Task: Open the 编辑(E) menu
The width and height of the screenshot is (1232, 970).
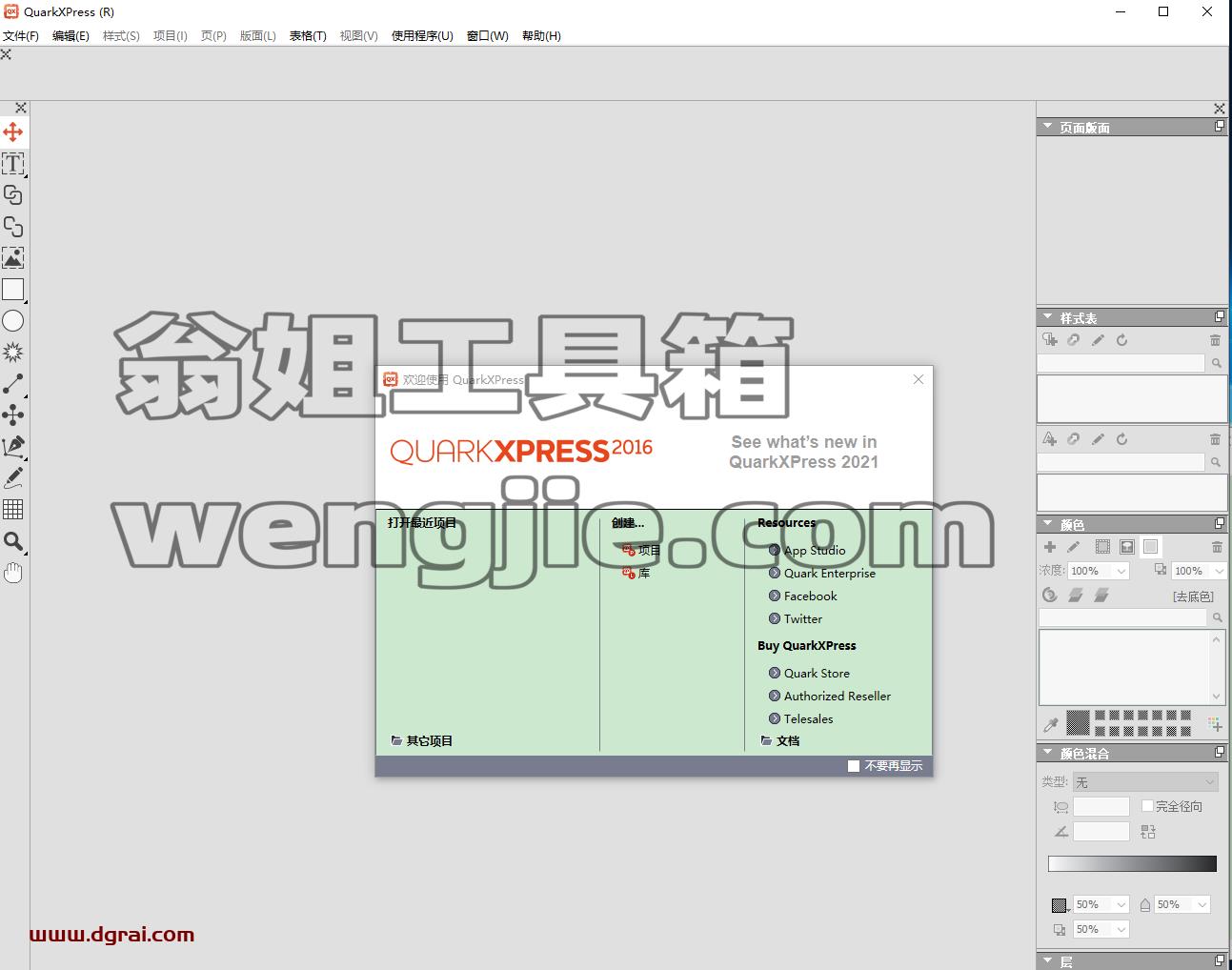Action: point(71,36)
